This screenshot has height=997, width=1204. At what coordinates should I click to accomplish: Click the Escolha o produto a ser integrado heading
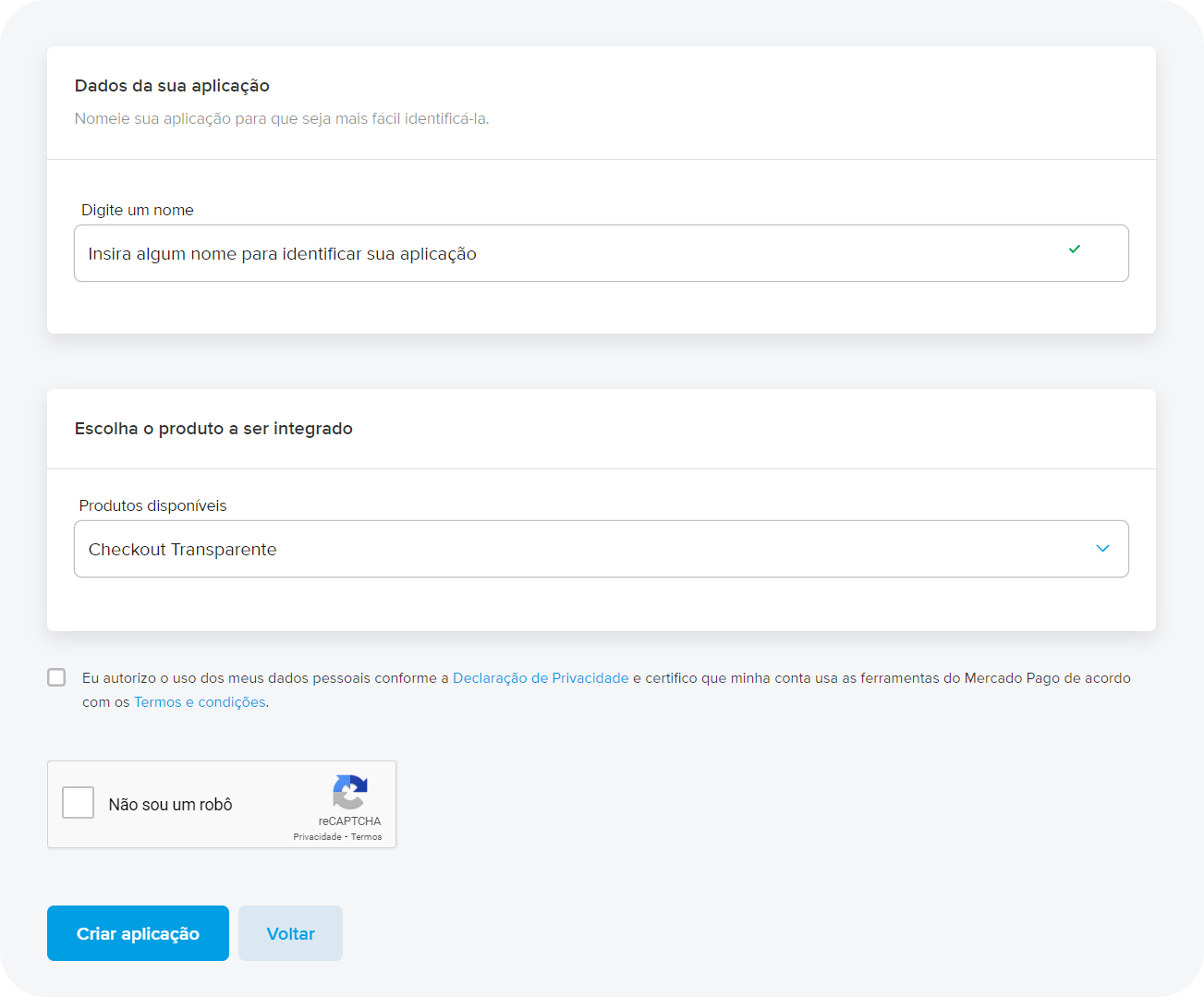coord(213,428)
